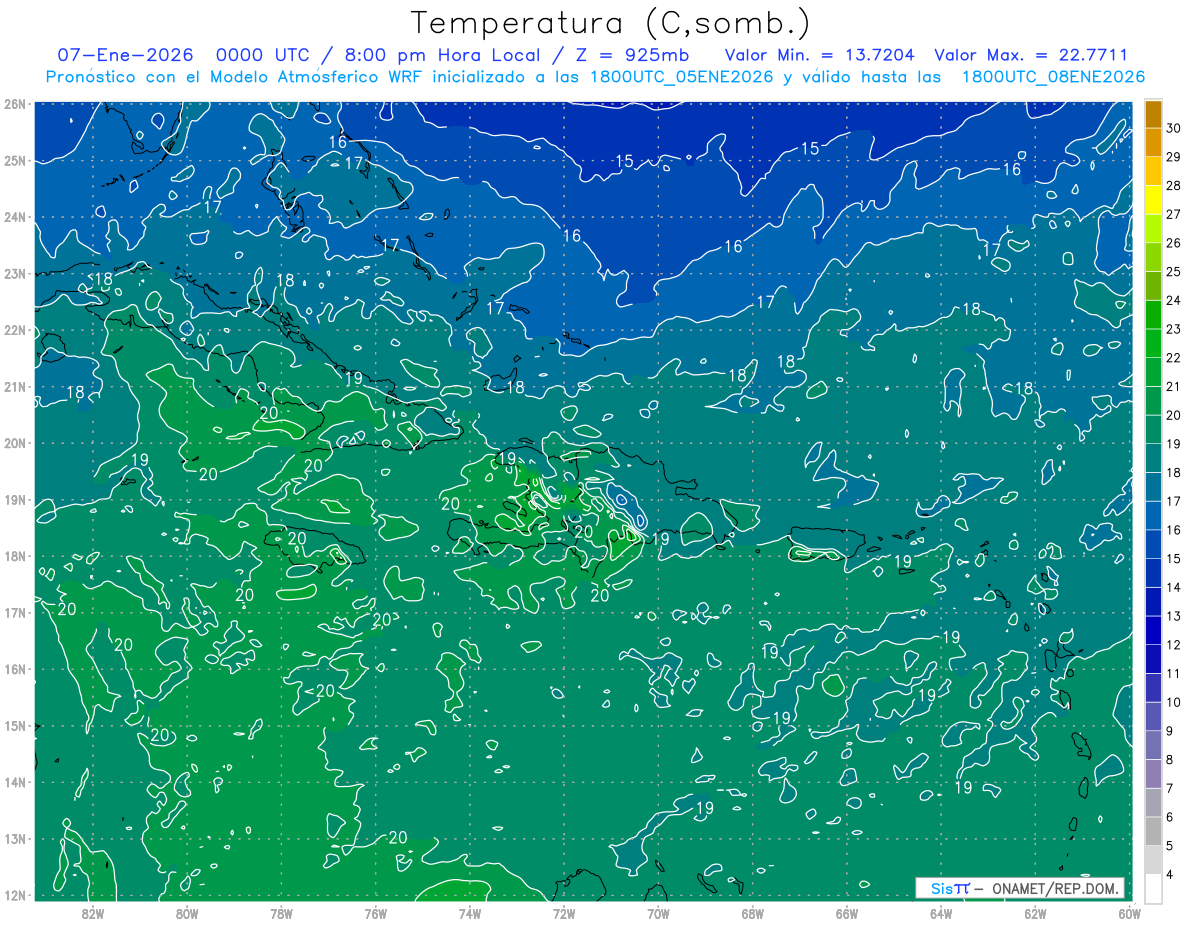
Task: Select the '0000 UTC' time label
Action: point(261,55)
